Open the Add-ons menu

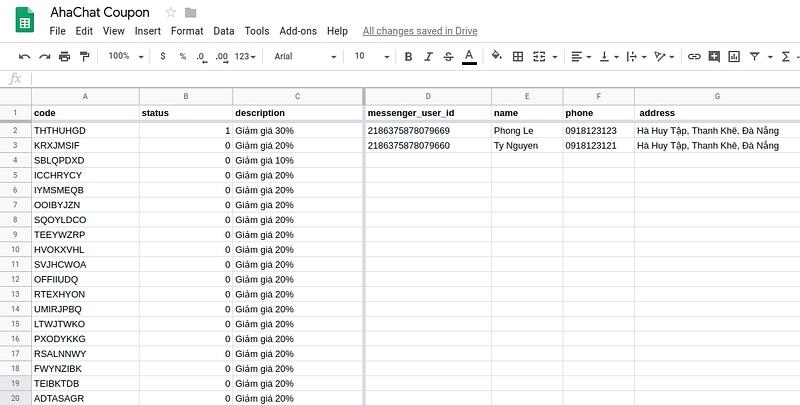(298, 31)
